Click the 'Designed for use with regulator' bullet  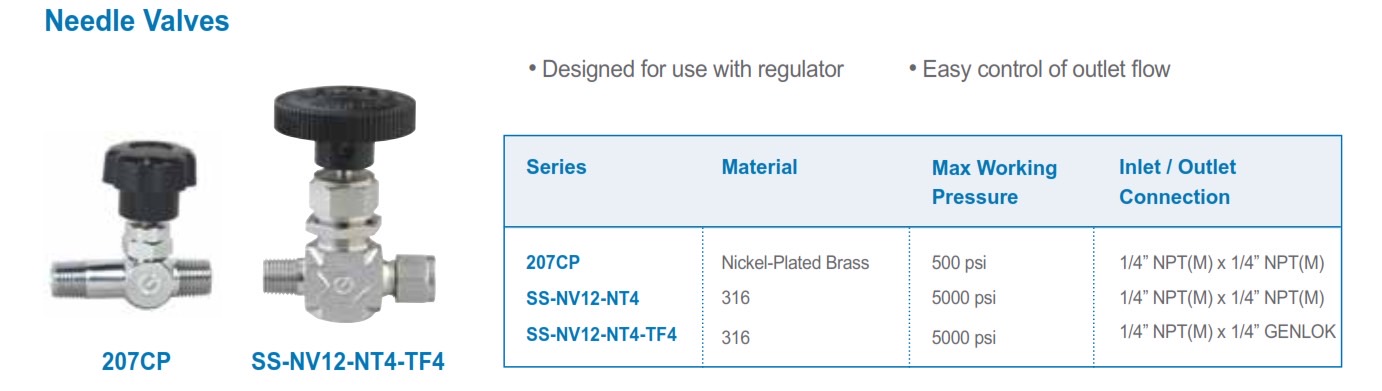685,69
